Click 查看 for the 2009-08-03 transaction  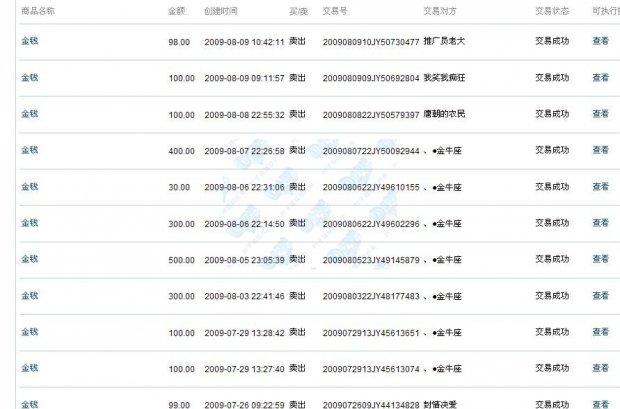pos(600,296)
